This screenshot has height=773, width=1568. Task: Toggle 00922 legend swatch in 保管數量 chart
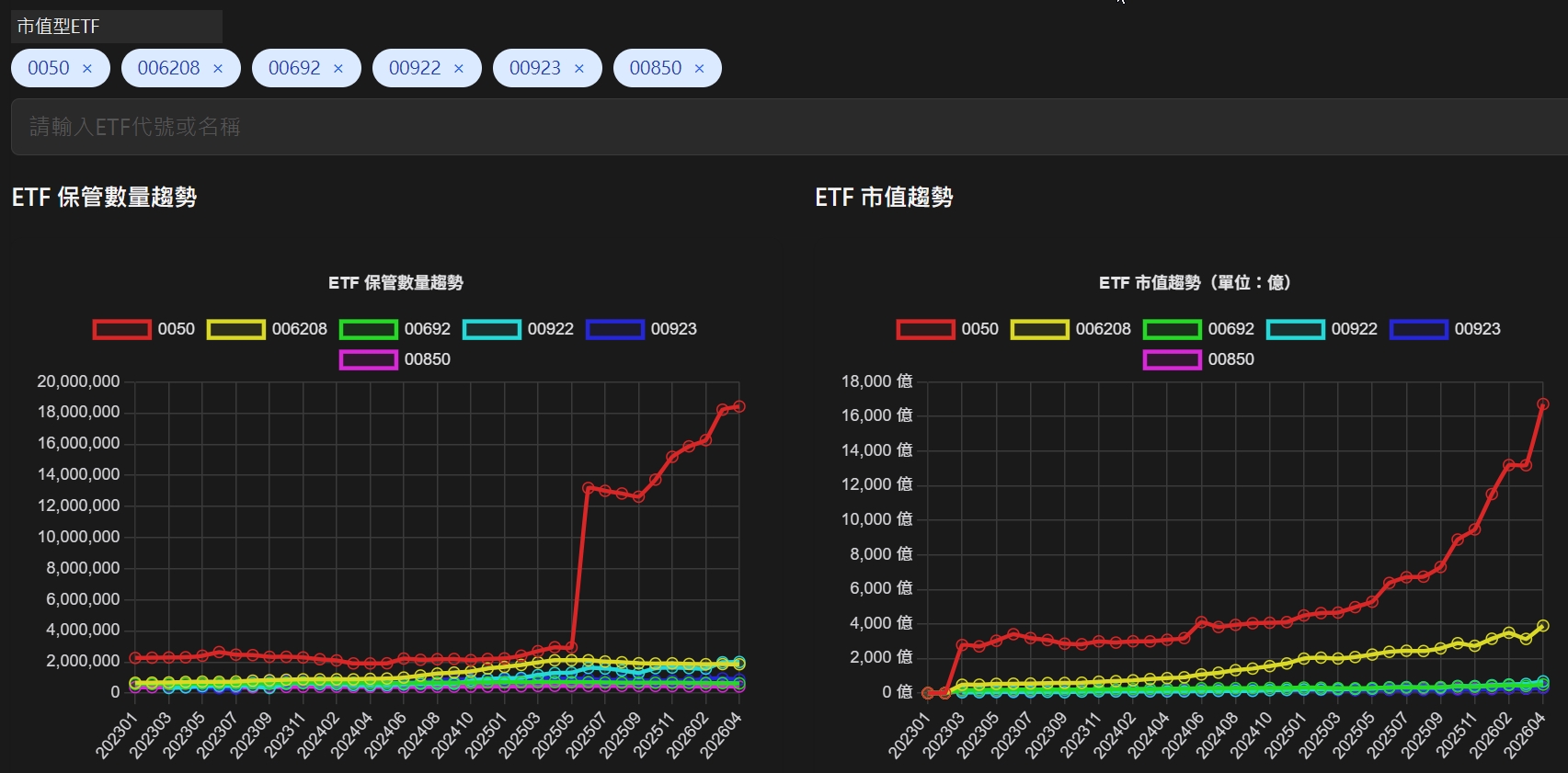click(491, 329)
